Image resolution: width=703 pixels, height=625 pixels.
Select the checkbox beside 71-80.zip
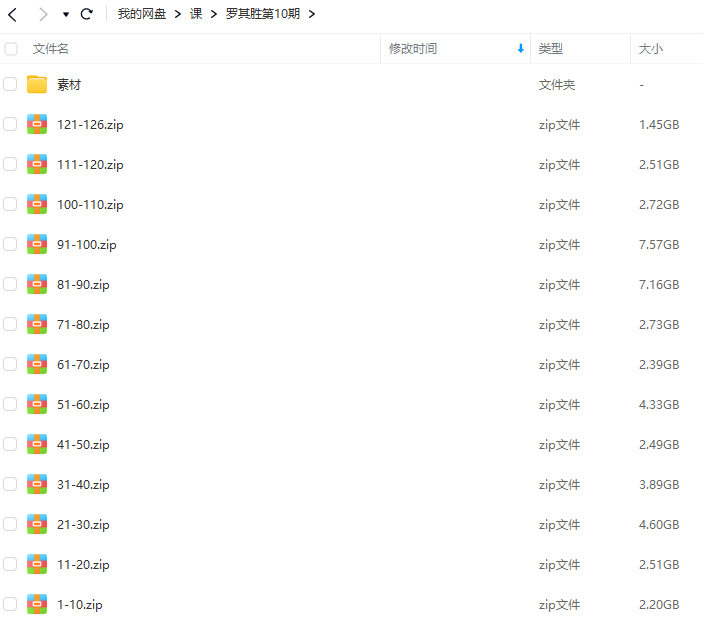[x=11, y=324]
